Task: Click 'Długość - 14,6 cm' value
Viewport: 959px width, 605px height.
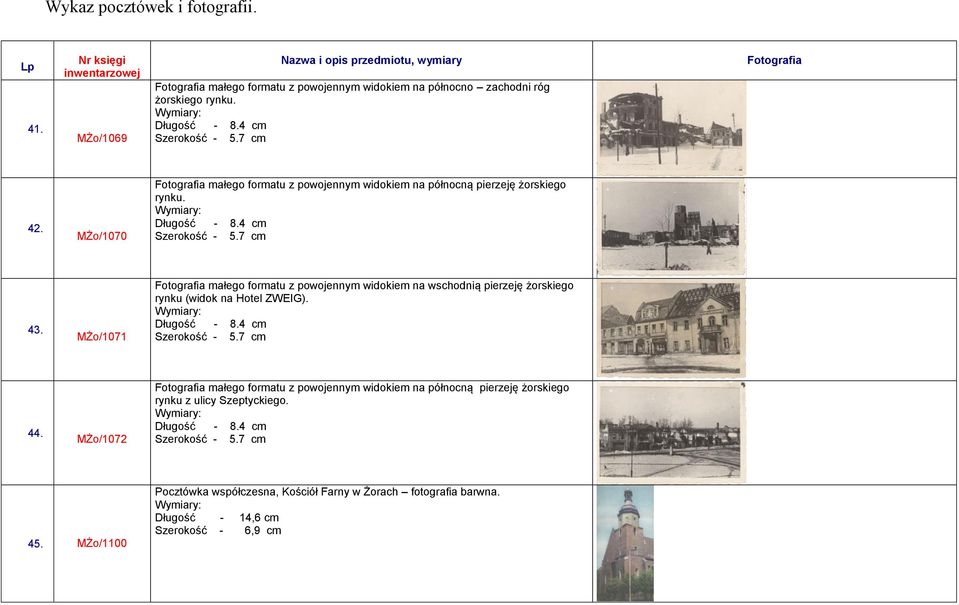Action: coord(217,518)
